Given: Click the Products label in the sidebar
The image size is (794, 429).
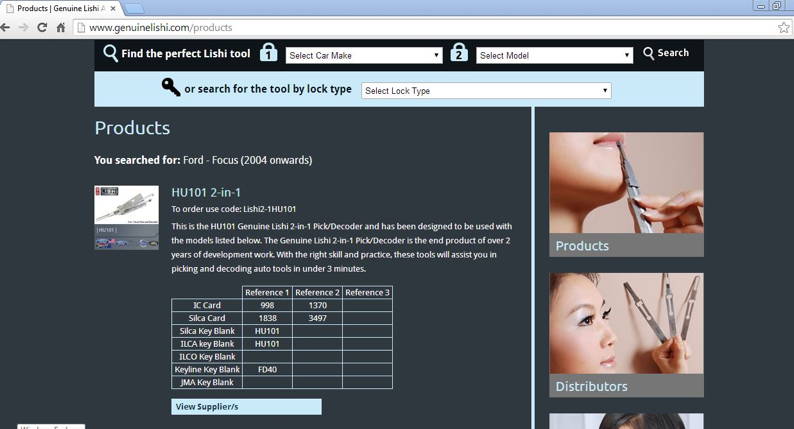Looking at the screenshot, I should point(582,246).
